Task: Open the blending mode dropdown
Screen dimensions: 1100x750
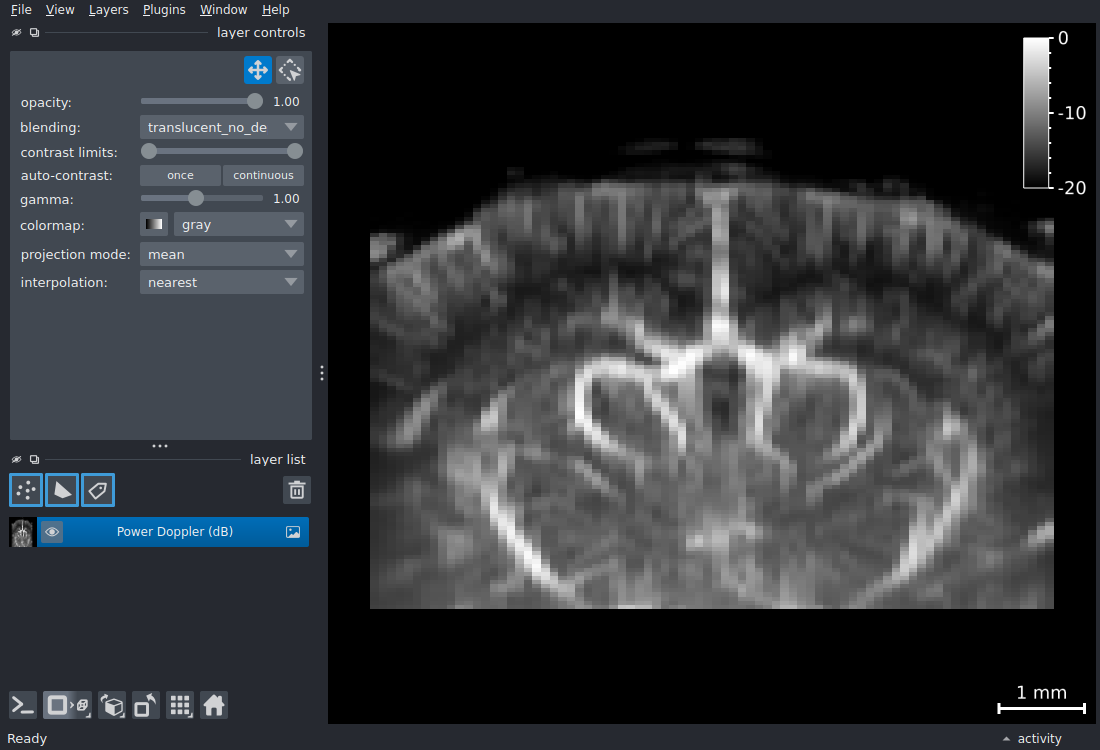Action: coord(222,127)
